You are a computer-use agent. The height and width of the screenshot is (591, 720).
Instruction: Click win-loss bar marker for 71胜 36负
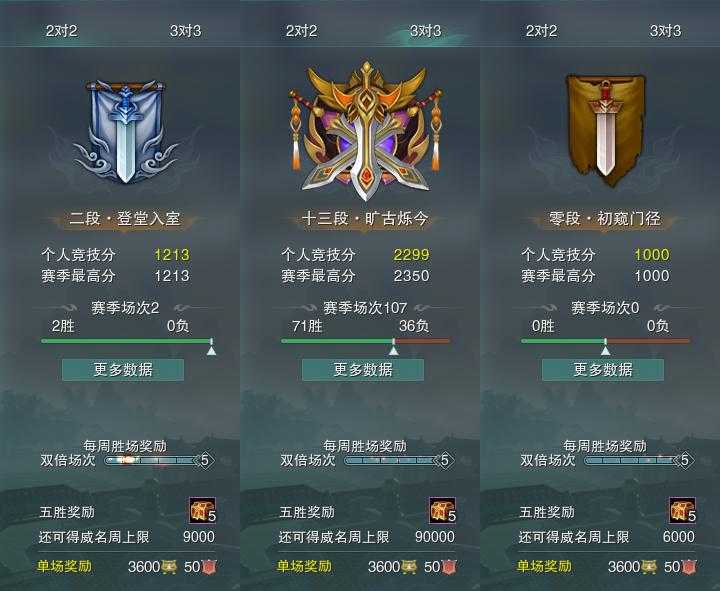pyautogui.click(x=394, y=347)
